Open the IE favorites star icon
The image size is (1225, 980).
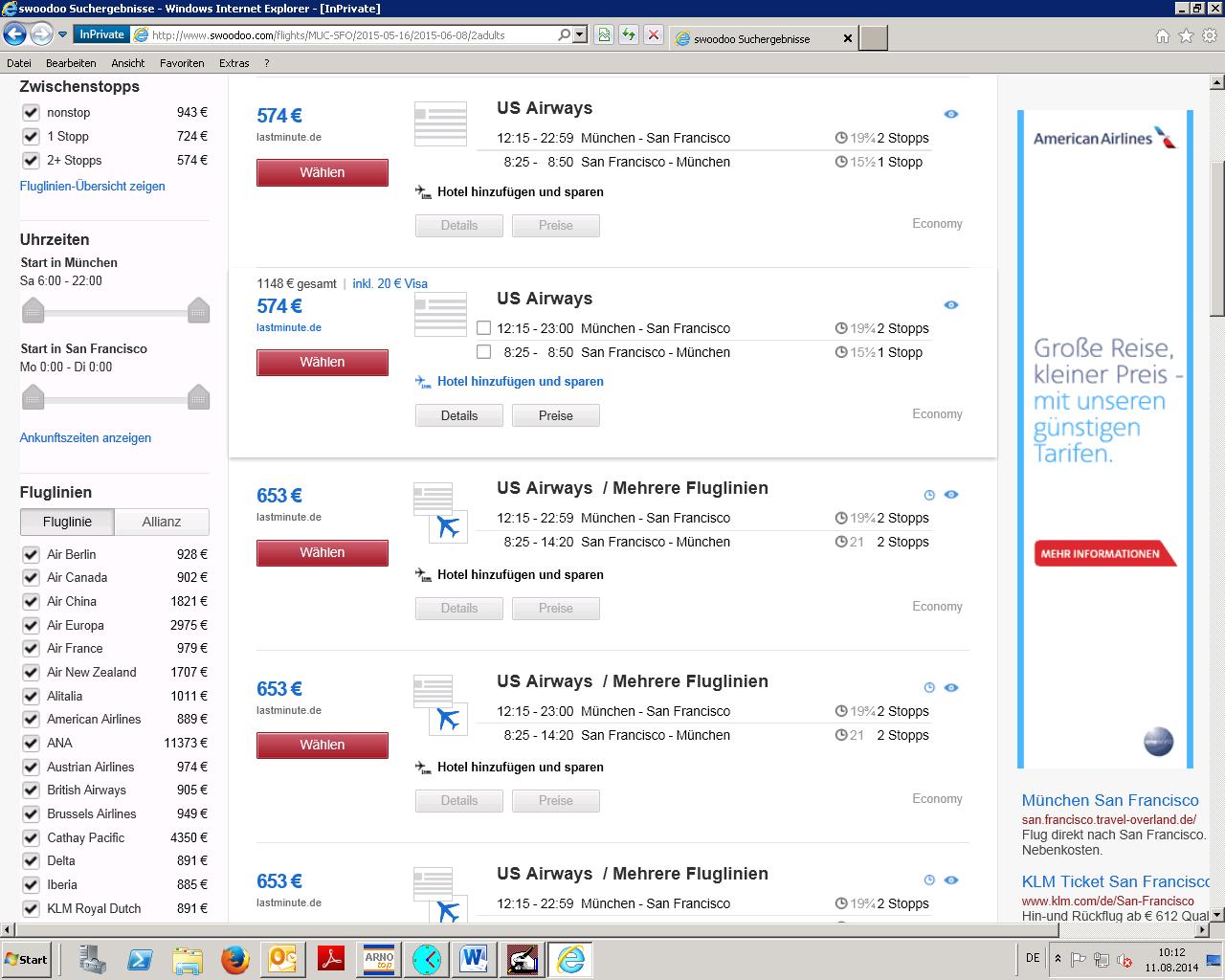pos(1186,35)
